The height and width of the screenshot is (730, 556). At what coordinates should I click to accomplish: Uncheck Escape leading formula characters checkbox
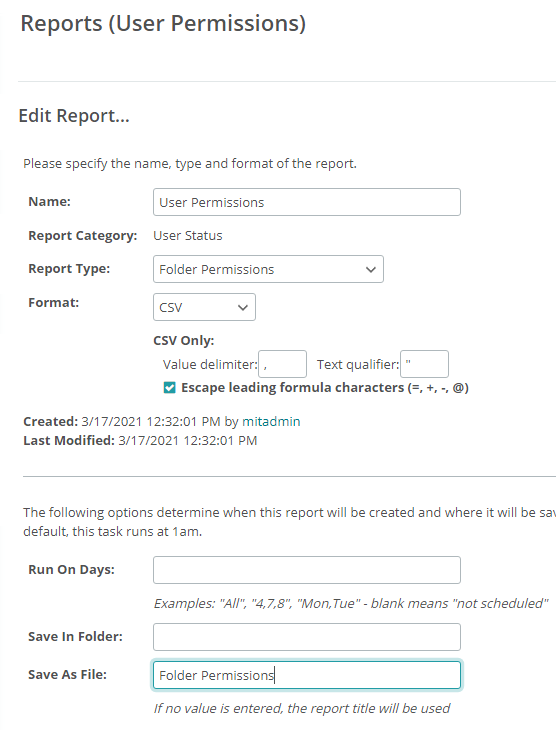[x=170, y=387]
